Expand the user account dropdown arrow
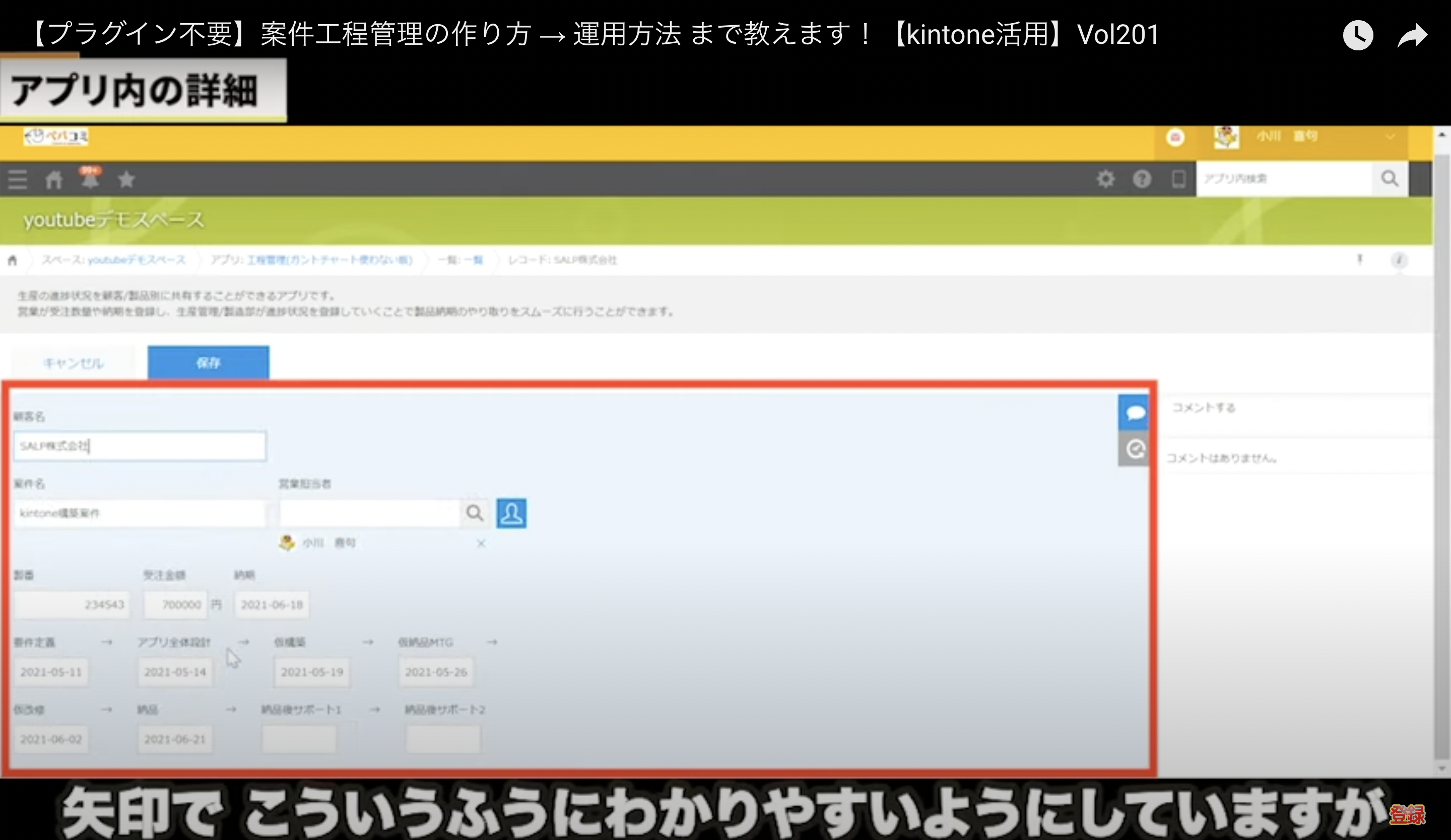The height and width of the screenshot is (840, 1451). [1391, 137]
